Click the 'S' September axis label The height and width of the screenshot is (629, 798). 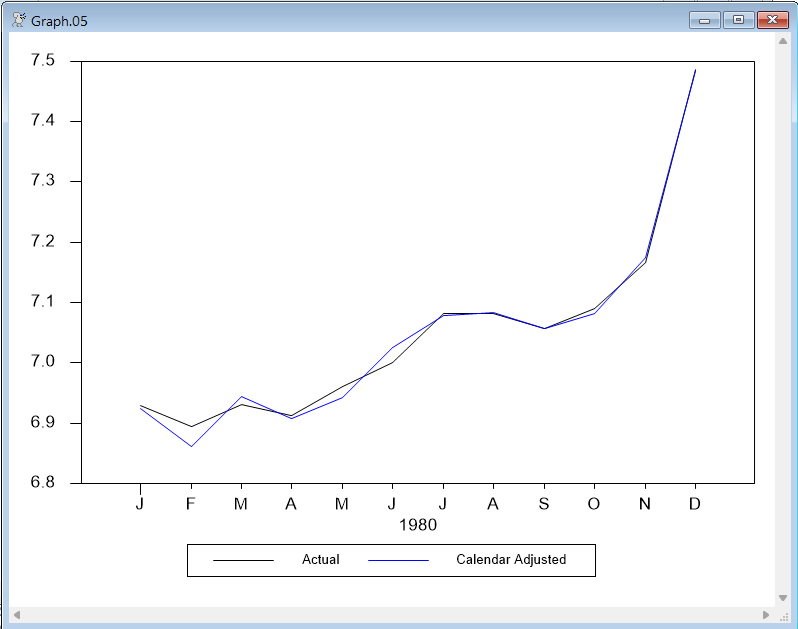click(543, 503)
